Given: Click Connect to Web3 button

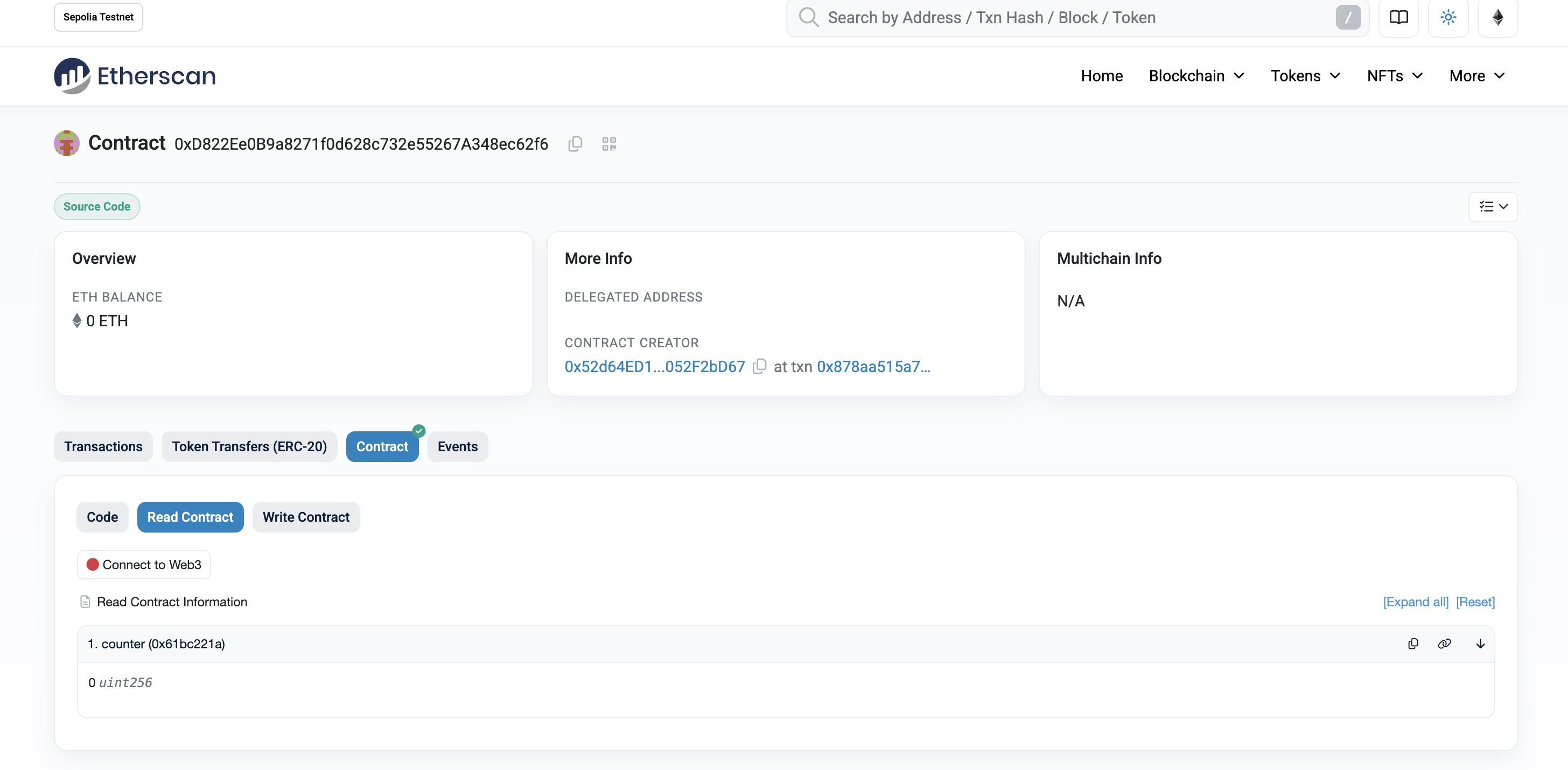Looking at the screenshot, I should [144, 564].
